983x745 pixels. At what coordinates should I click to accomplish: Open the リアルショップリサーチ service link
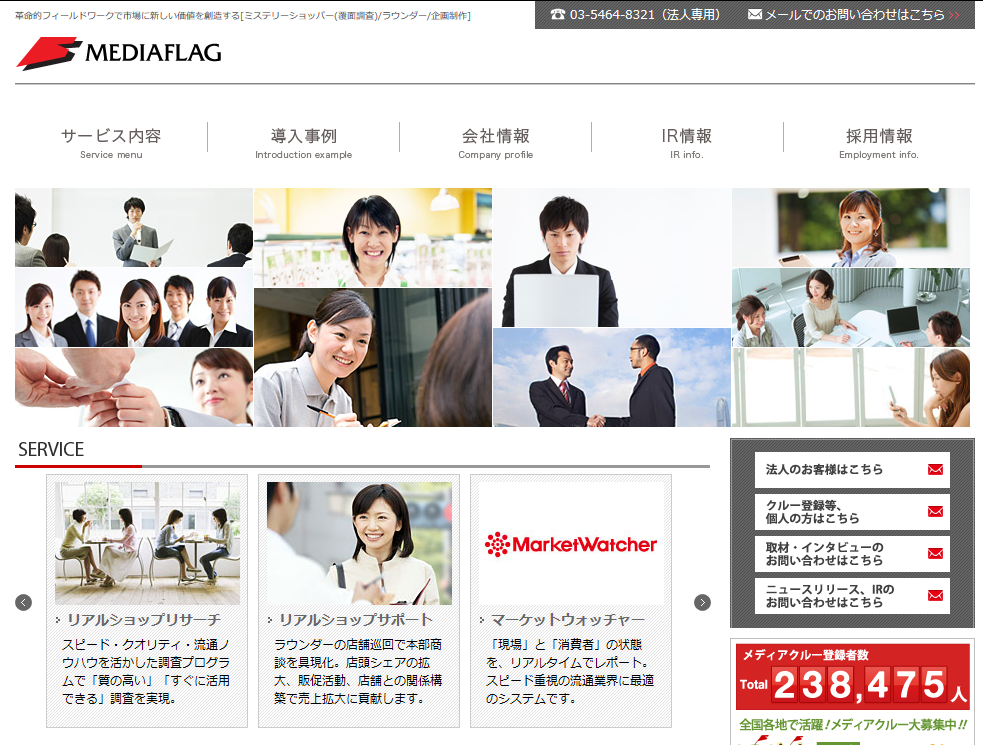[x=143, y=620]
